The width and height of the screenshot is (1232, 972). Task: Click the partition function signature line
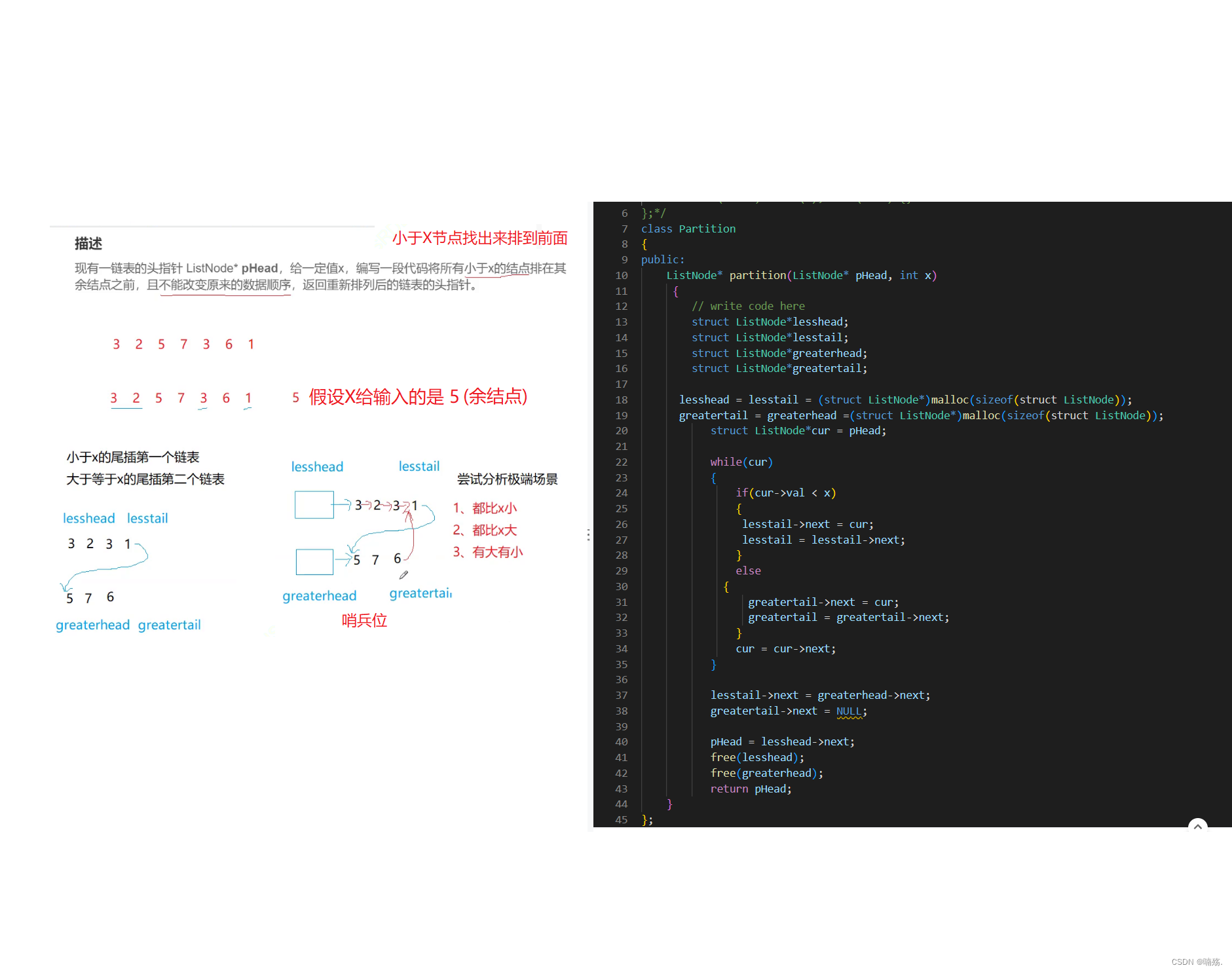(x=802, y=275)
